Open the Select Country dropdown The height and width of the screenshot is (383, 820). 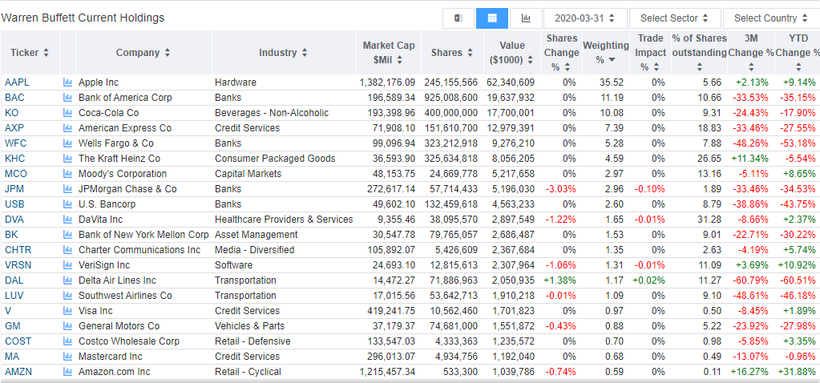(x=771, y=18)
